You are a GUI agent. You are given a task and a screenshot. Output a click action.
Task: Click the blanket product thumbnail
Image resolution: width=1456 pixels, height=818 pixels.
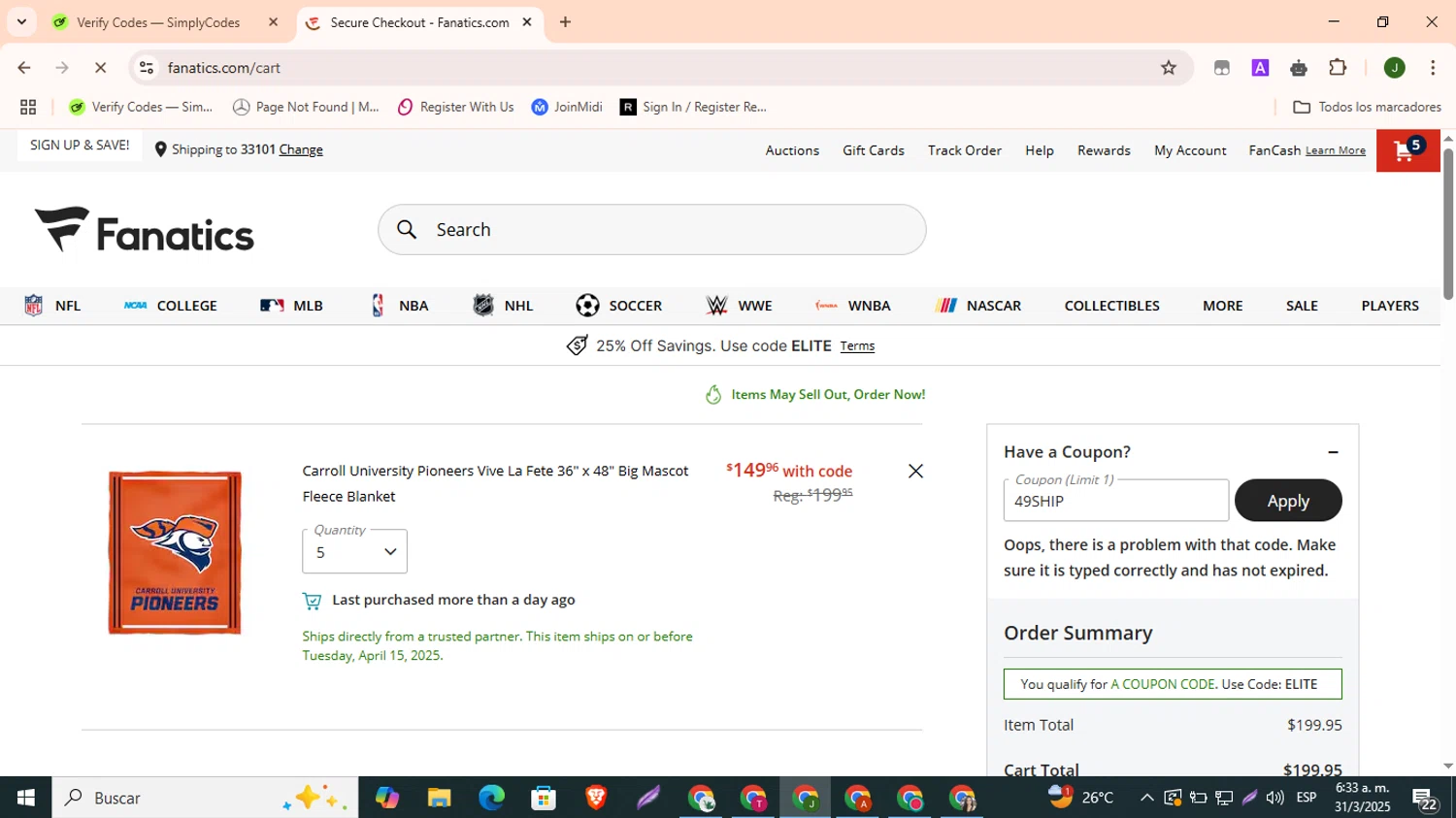click(x=175, y=552)
